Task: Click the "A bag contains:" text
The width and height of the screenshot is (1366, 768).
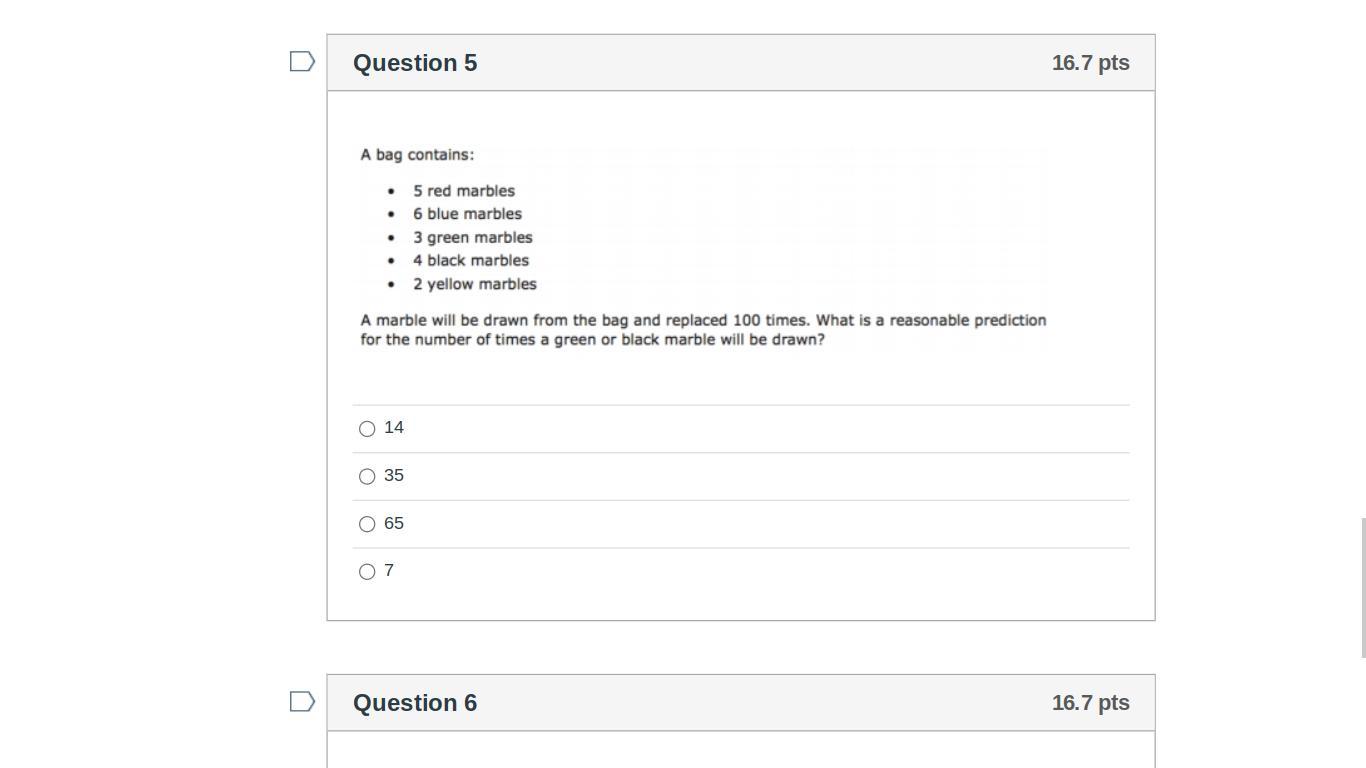Action: [x=417, y=155]
